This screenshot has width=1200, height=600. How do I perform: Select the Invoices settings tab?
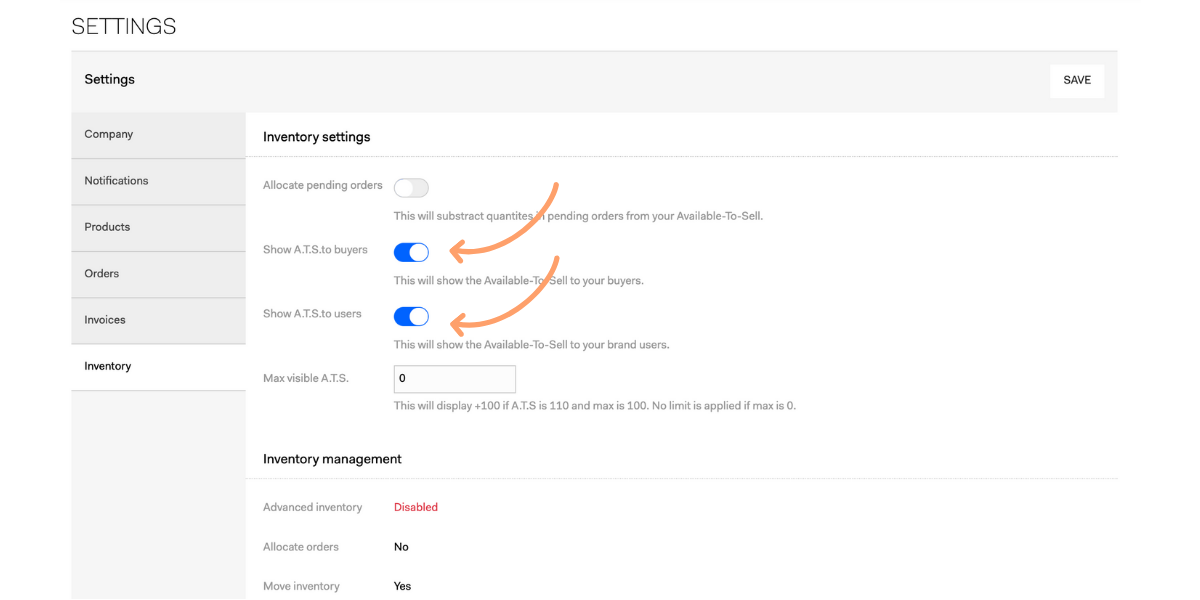pos(158,321)
